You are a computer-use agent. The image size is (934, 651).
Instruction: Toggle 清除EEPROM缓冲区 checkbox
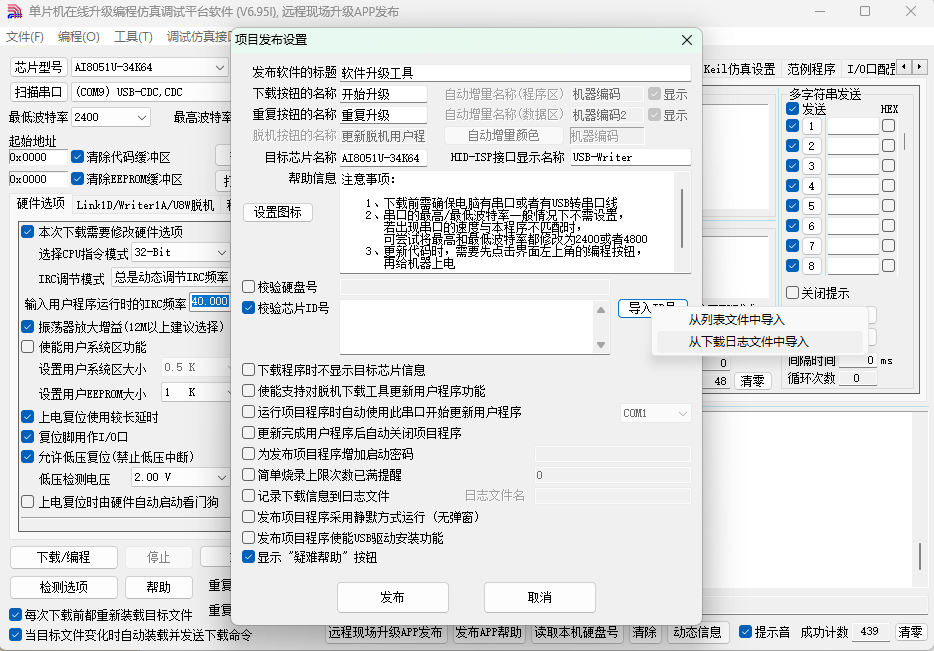tap(77, 179)
